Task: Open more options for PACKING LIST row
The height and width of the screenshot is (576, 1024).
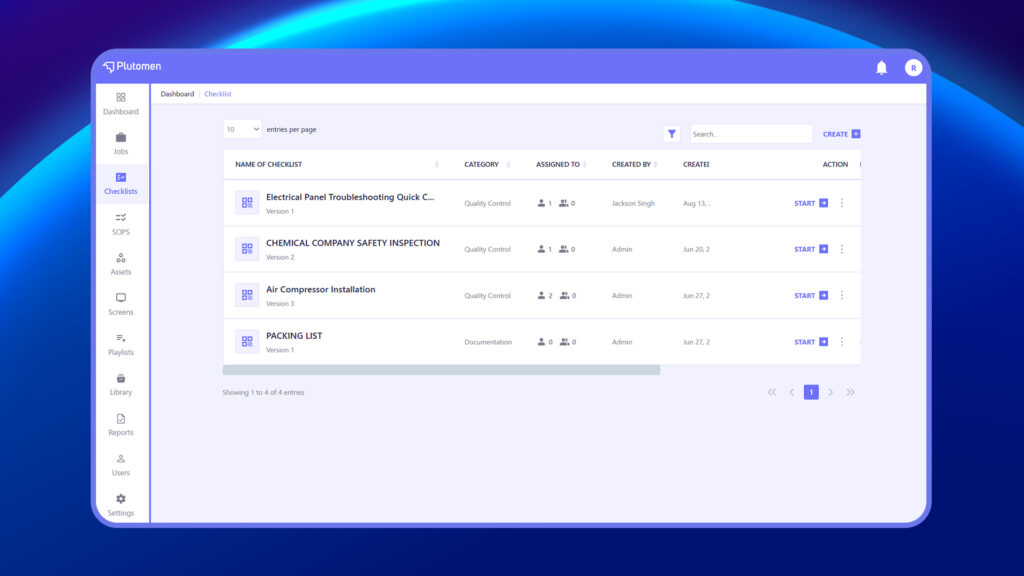Action: click(842, 342)
